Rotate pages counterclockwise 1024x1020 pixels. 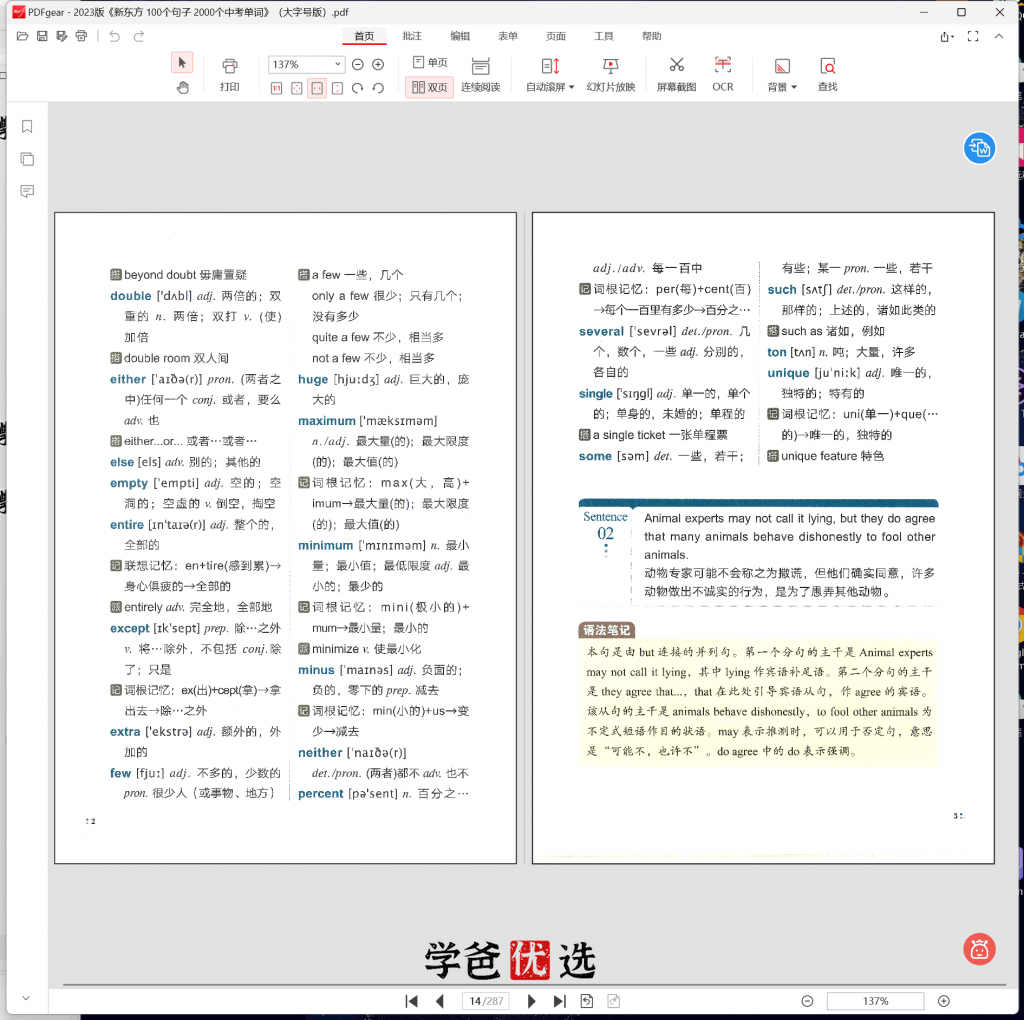[378, 88]
